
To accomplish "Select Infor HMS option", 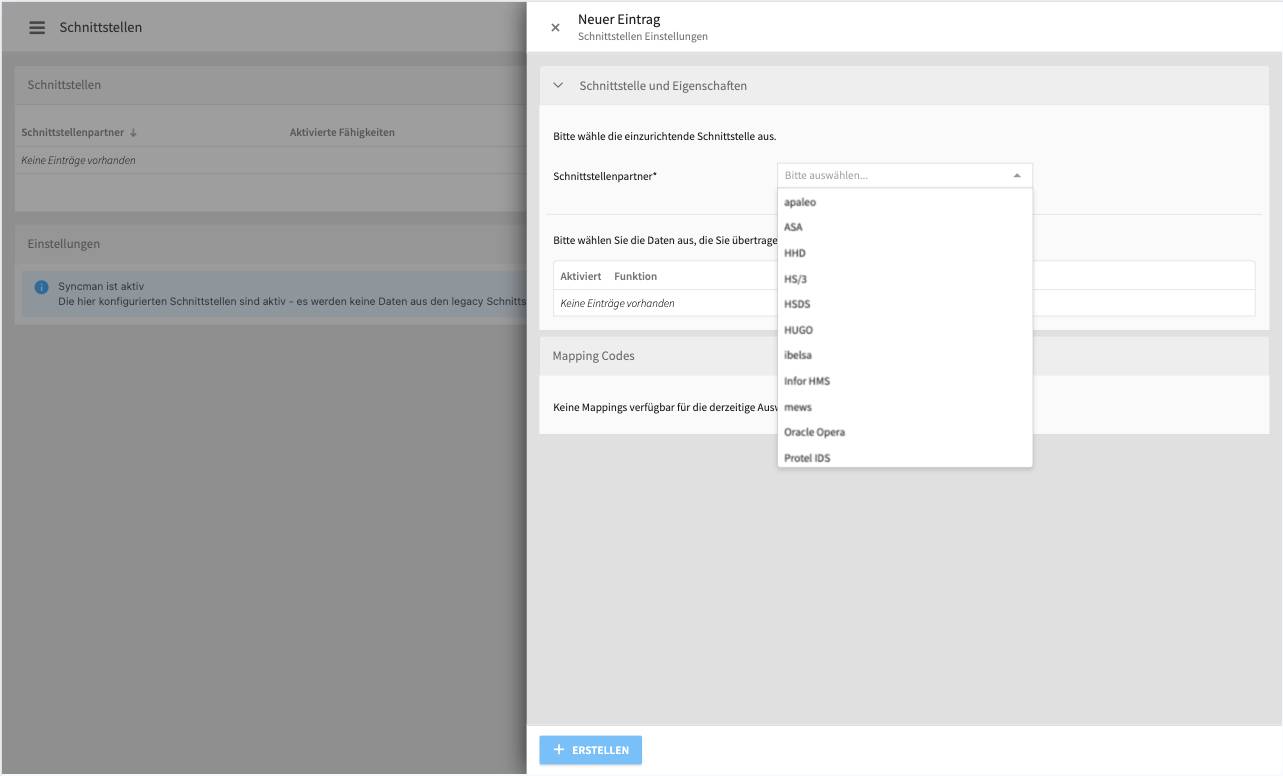I will pos(905,381).
